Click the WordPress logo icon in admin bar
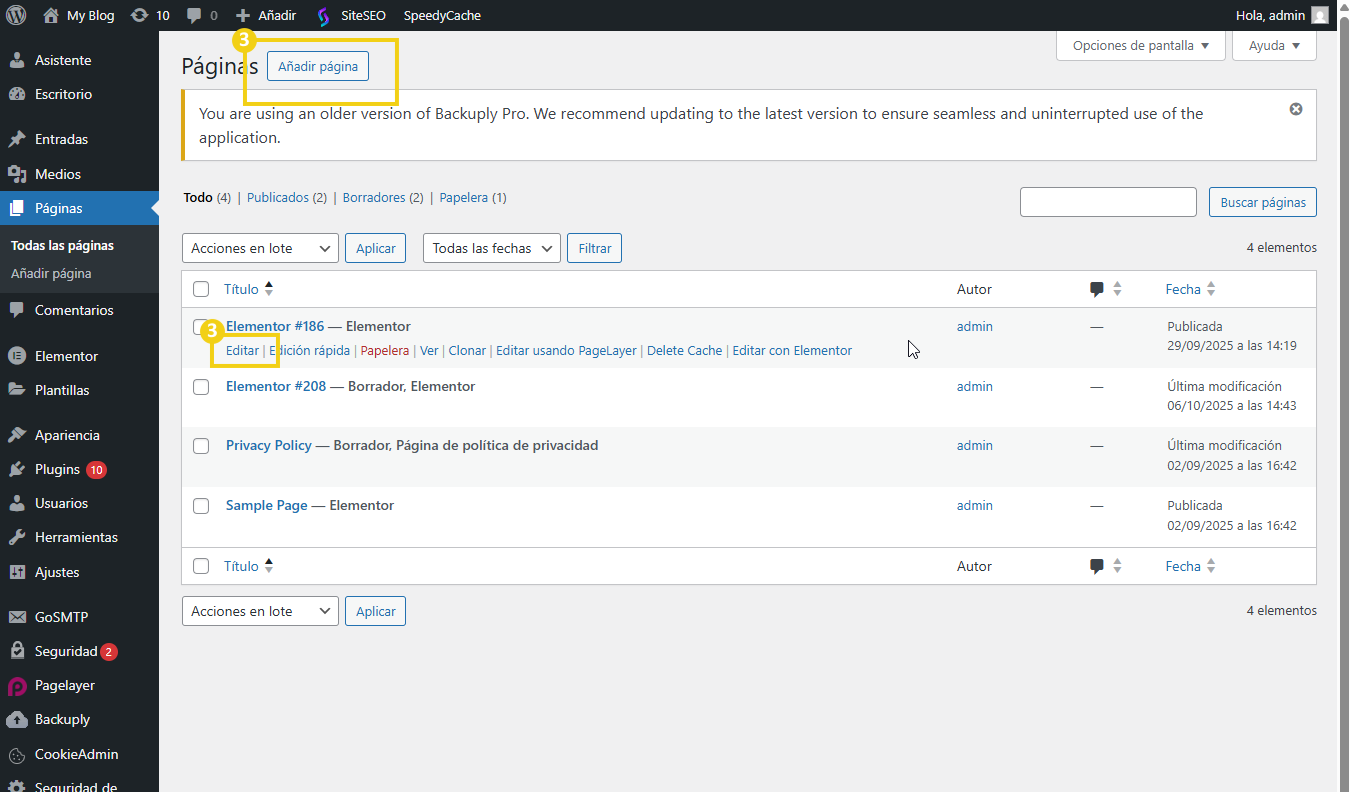 pos(16,15)
